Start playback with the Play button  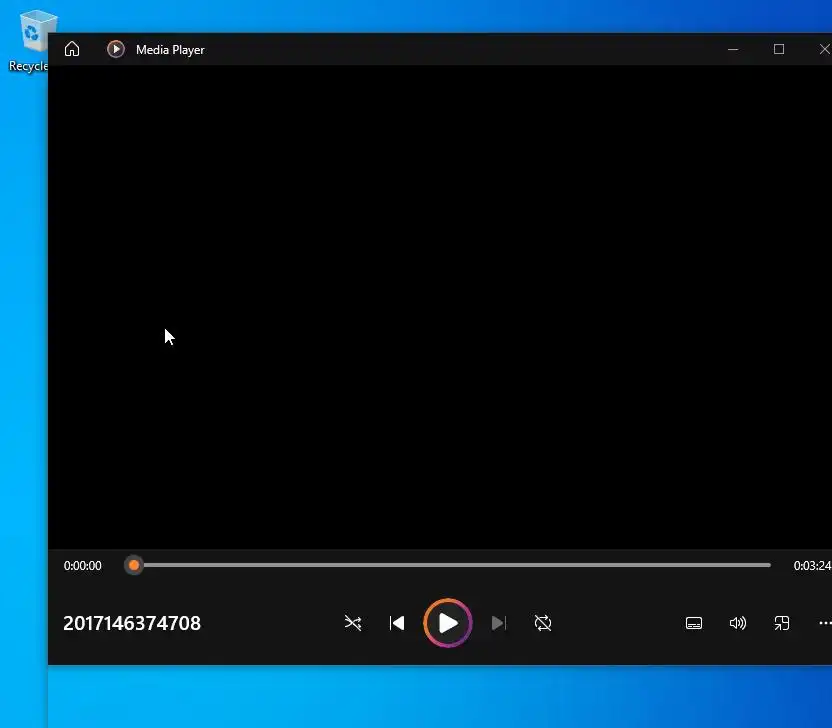[x=448, y=622]
